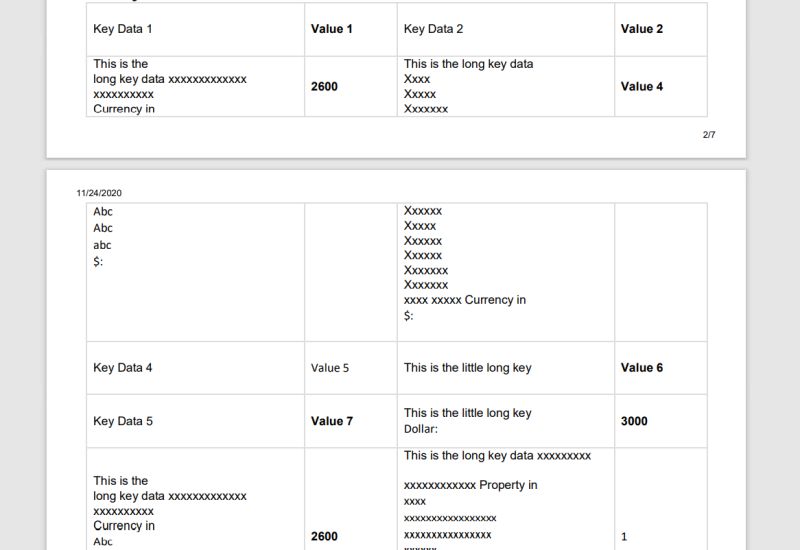Select 'This is the little long key' beside Value 6
The image size is (800, 550).
click(468, 368)
